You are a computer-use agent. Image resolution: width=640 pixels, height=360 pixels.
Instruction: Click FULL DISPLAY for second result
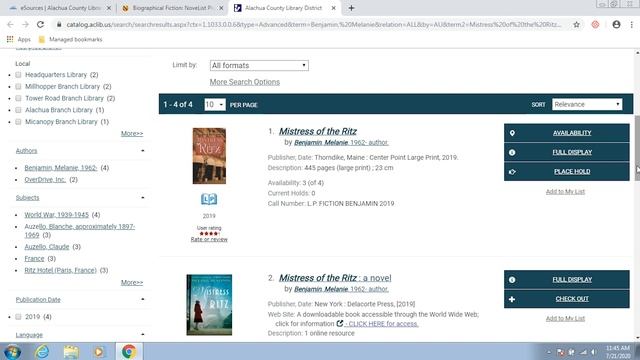coord(567,280)
